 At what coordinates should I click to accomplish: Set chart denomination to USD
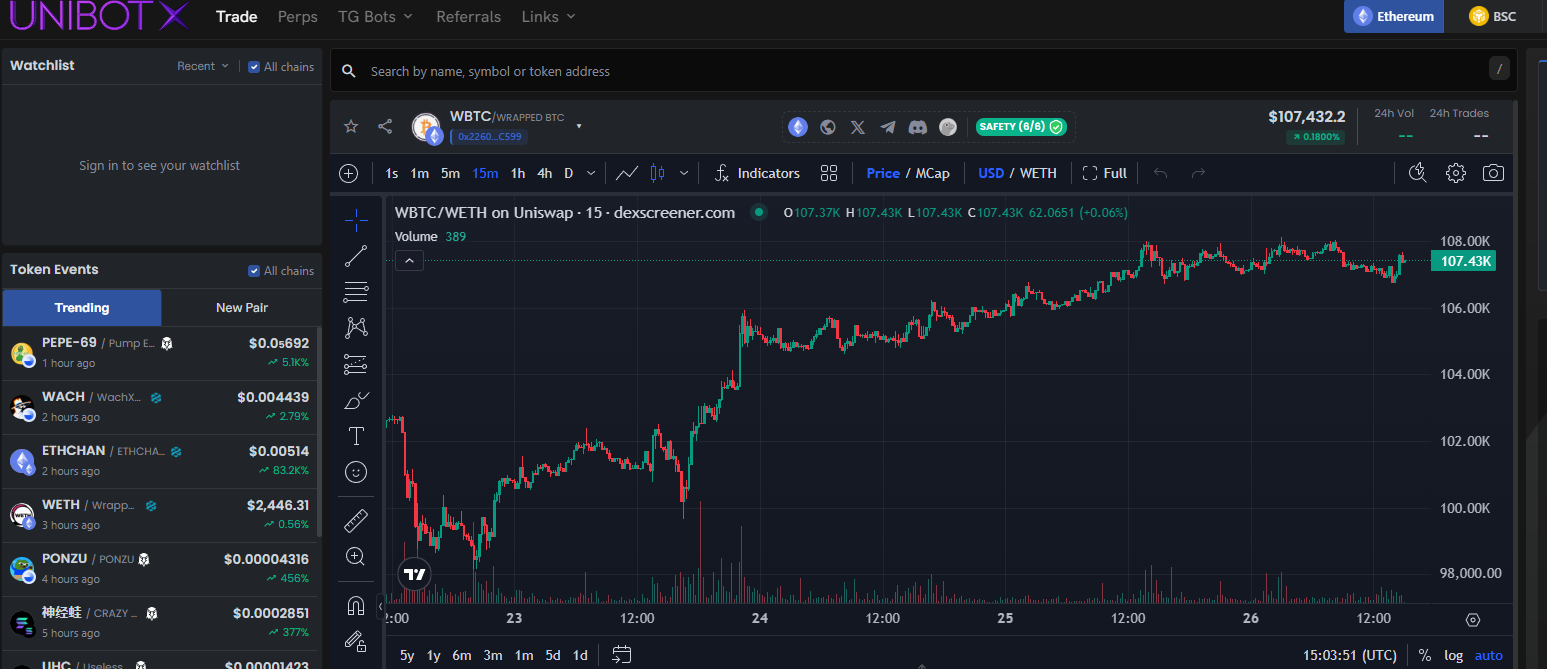(991, 173)
